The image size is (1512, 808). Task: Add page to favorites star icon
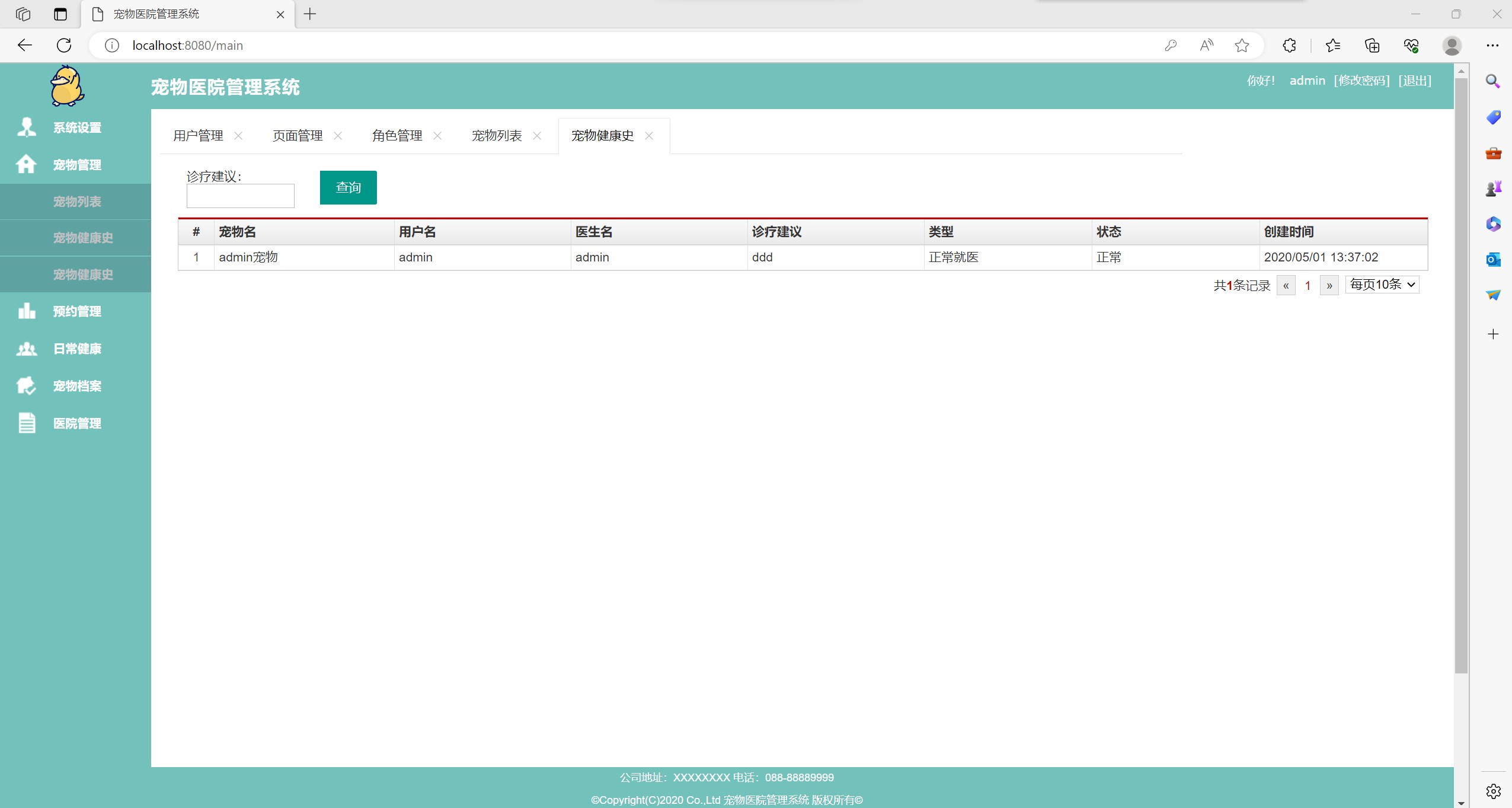tap(1242, 45)
